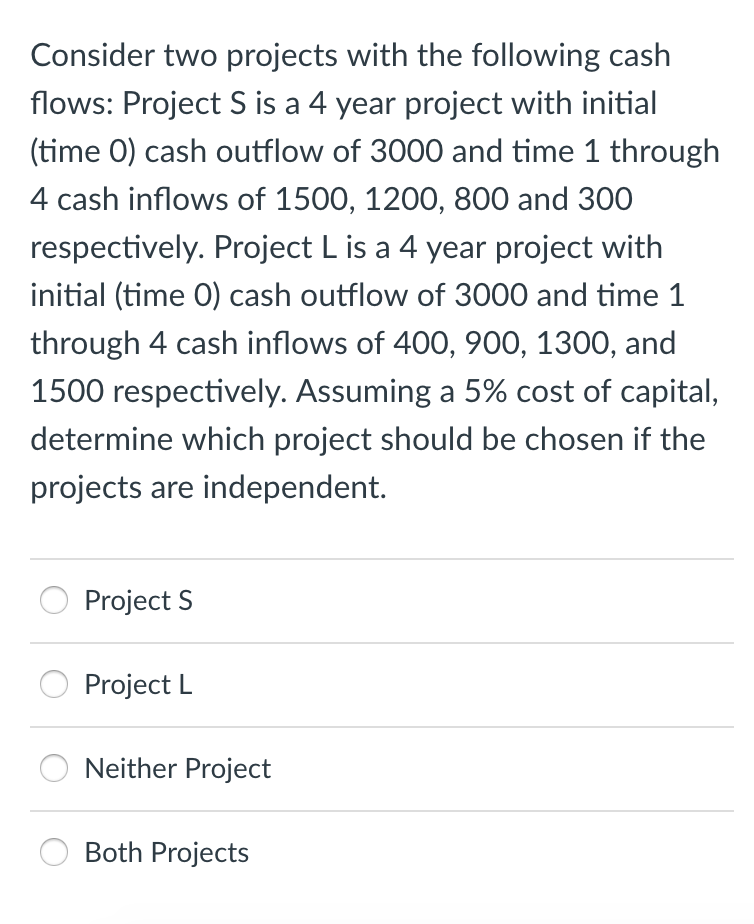Click the Project L answer label
Viewport: 754px width, 924px height.
138,685
